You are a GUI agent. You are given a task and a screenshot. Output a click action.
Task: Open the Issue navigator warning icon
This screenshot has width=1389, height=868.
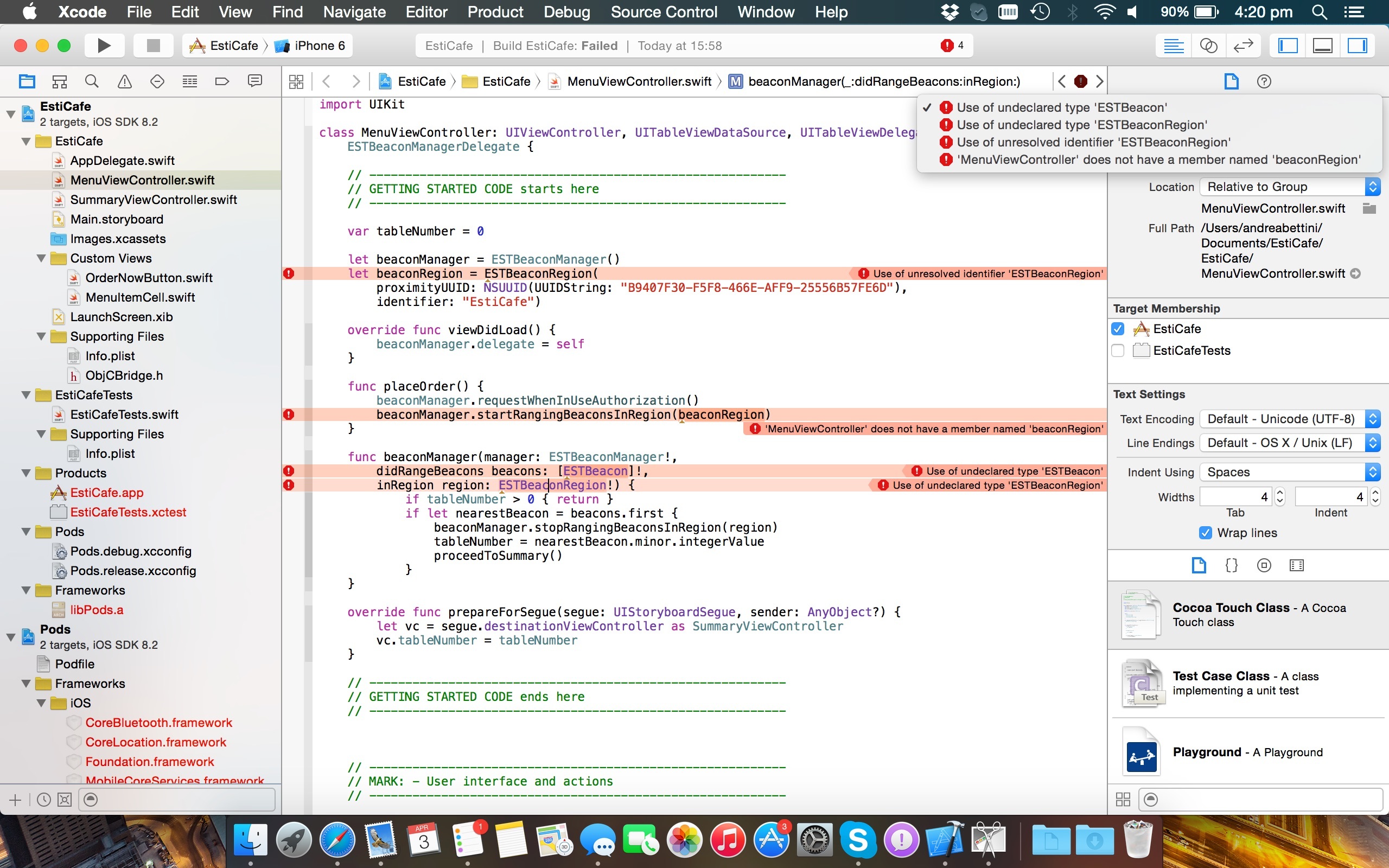[125, 81]
